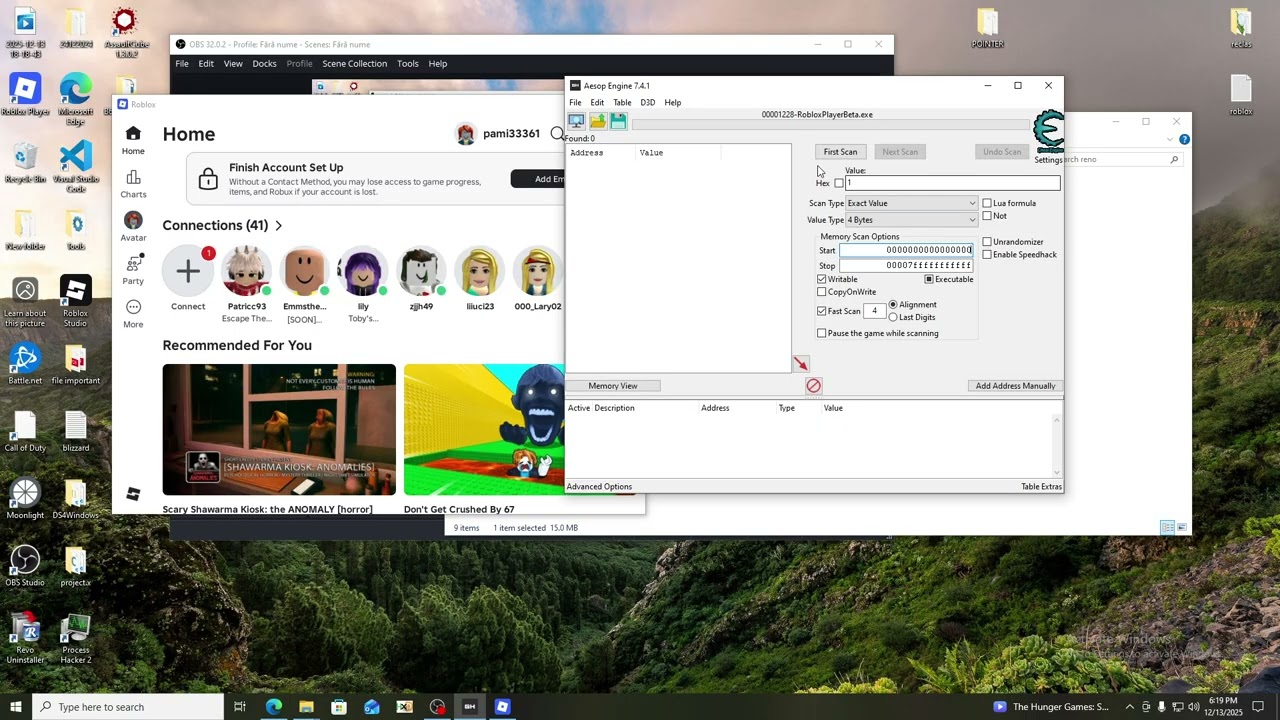Open Scary Shawarma Kiosk game thumbnail

tap(279, 429)
